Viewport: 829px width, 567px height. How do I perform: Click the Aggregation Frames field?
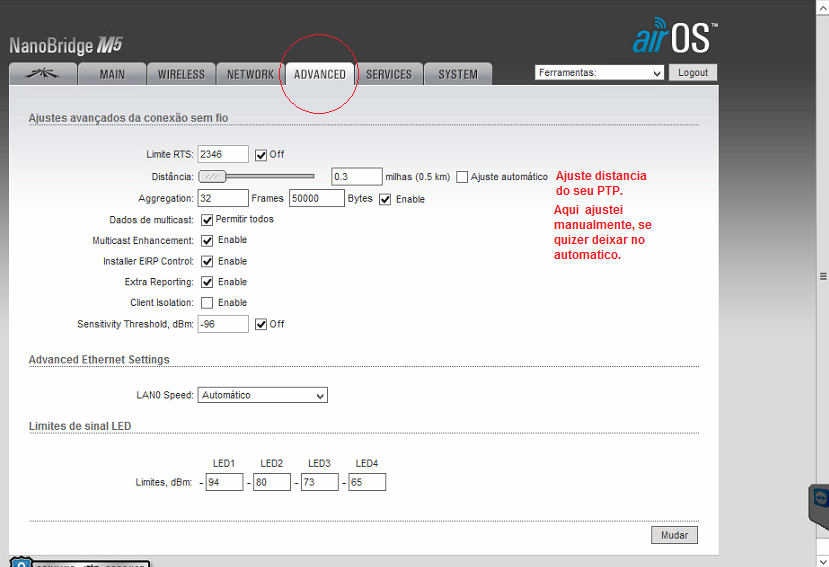tap(223, 198)
